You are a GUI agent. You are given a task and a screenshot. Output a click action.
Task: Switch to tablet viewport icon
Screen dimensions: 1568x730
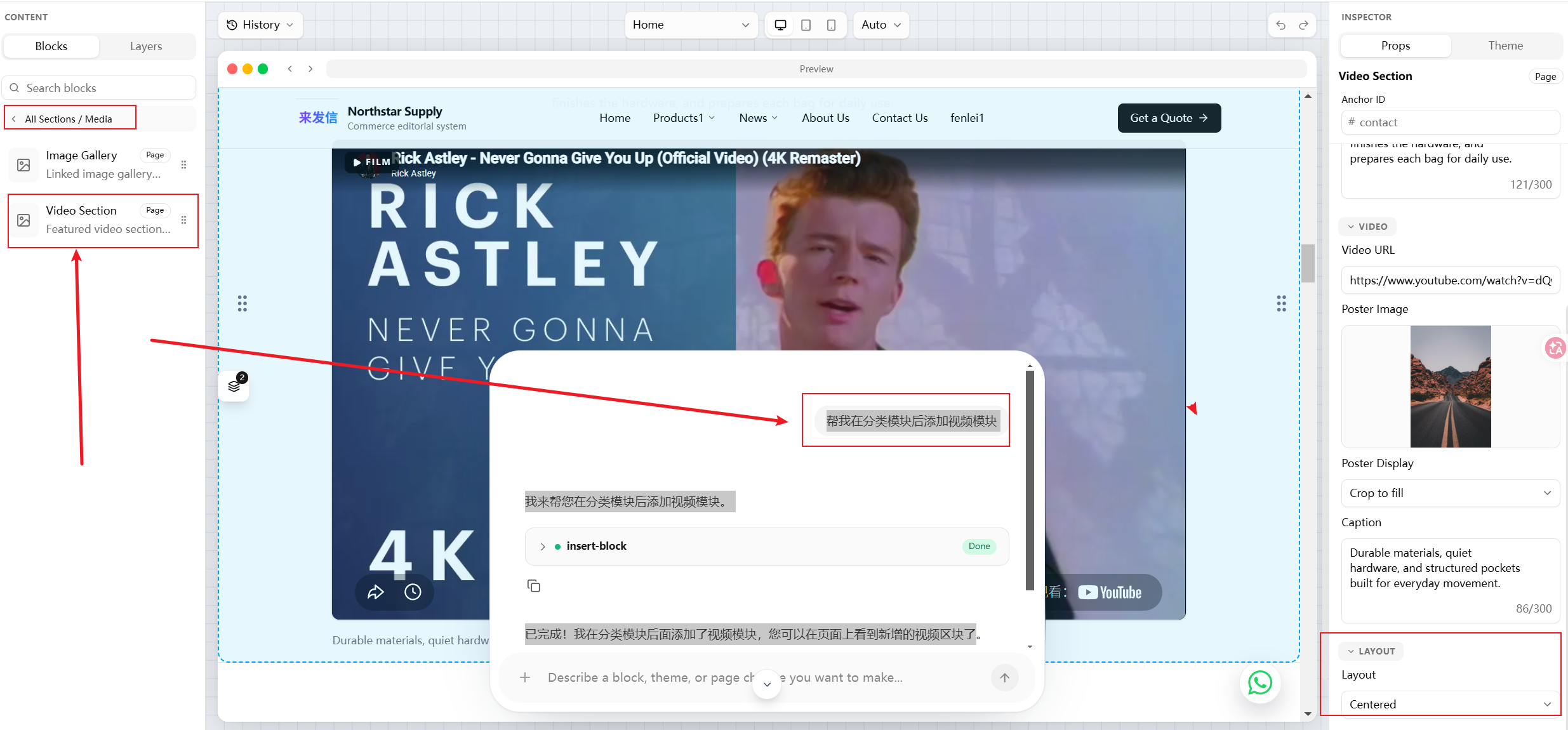[806, 25]
